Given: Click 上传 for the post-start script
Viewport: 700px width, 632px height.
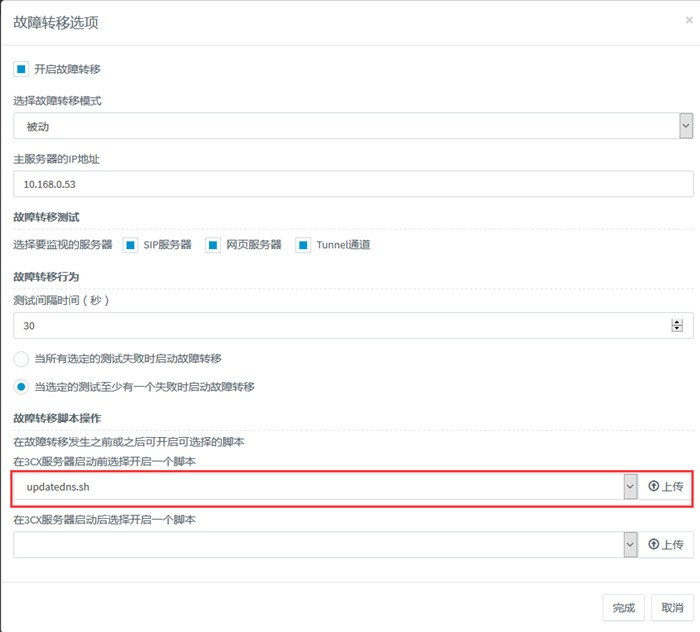Looking at the screenshot, I should click(x=666, y=545).
